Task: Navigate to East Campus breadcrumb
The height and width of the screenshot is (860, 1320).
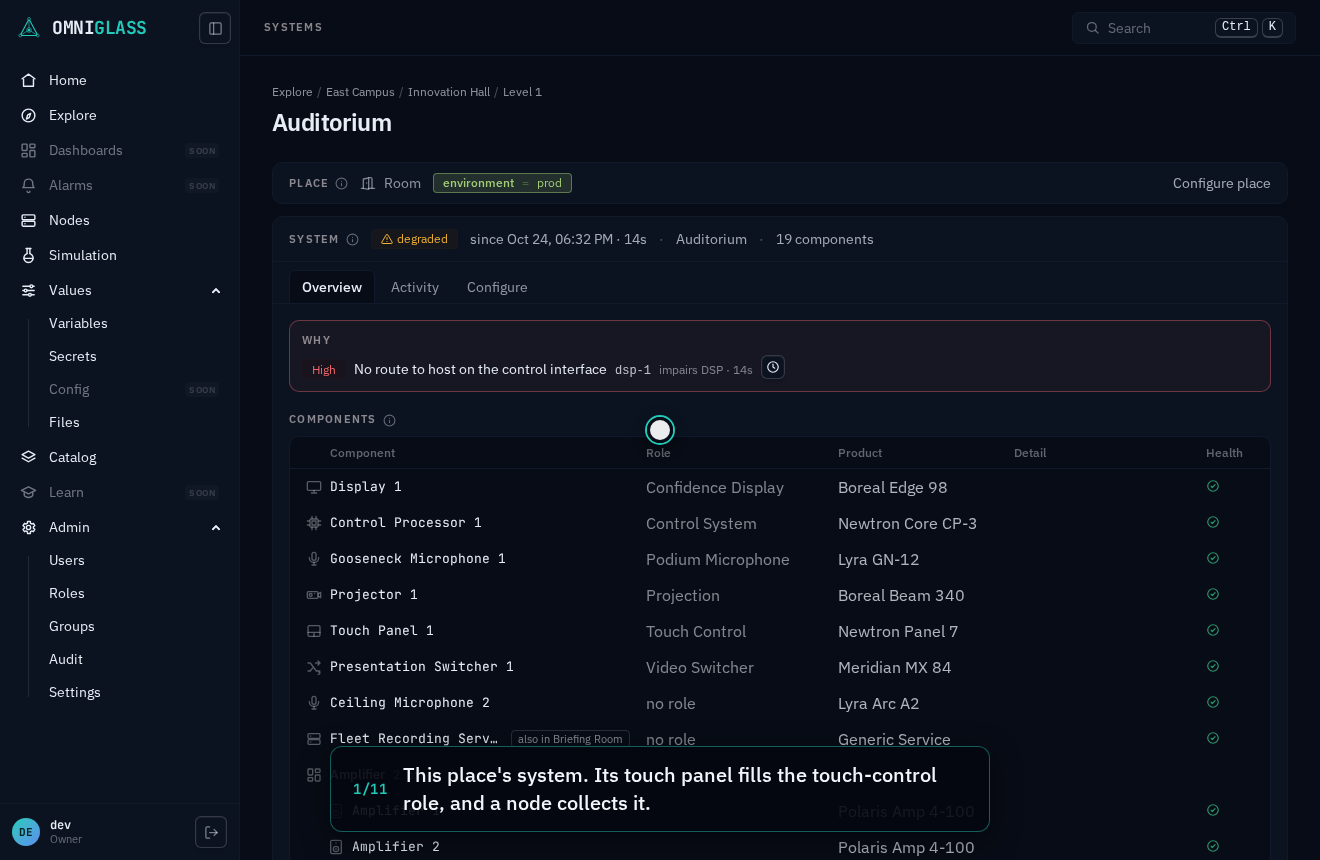Action: tap(360, 92)
